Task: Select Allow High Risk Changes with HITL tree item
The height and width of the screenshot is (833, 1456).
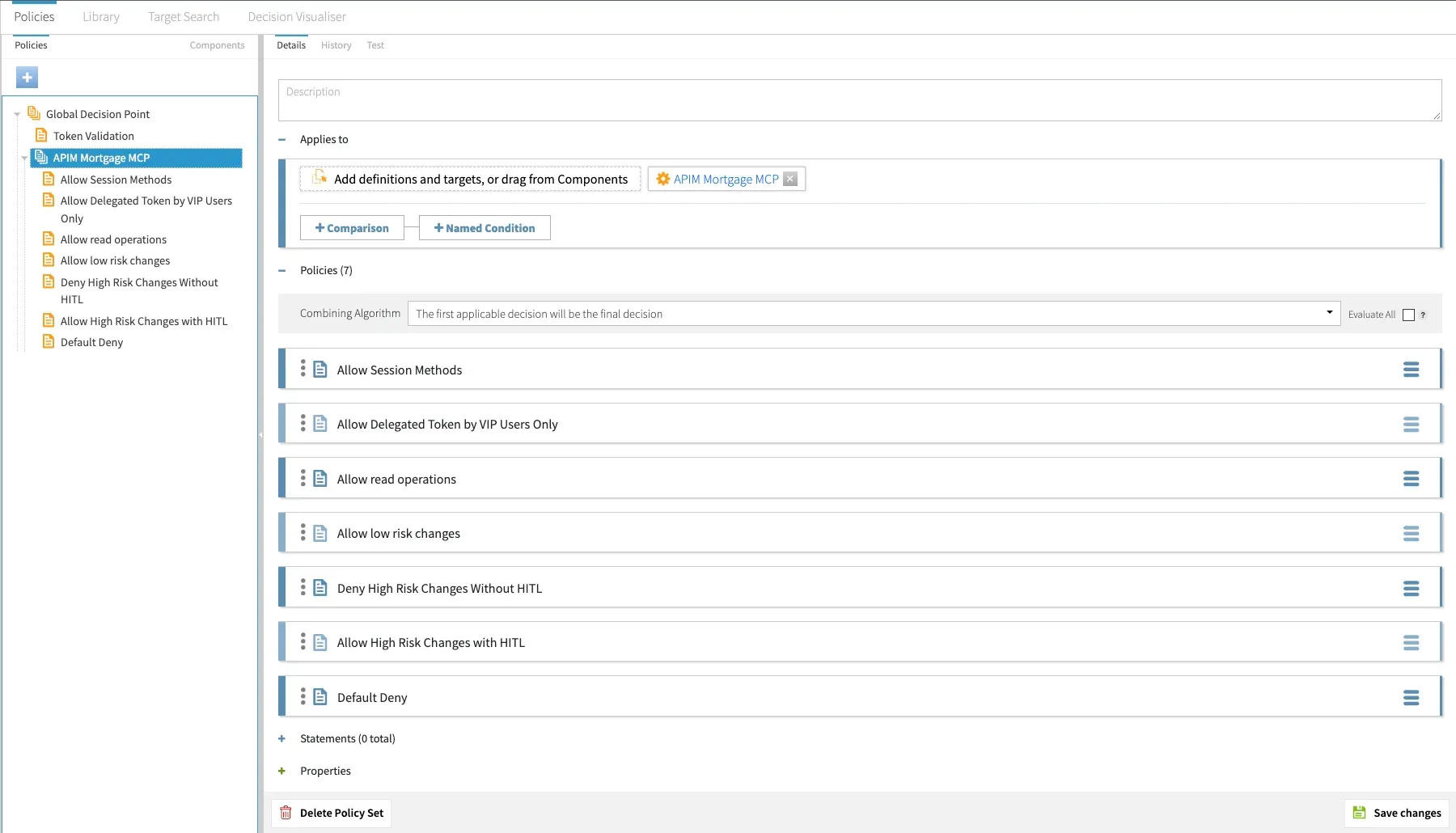Action: click(x=144, y=321)
